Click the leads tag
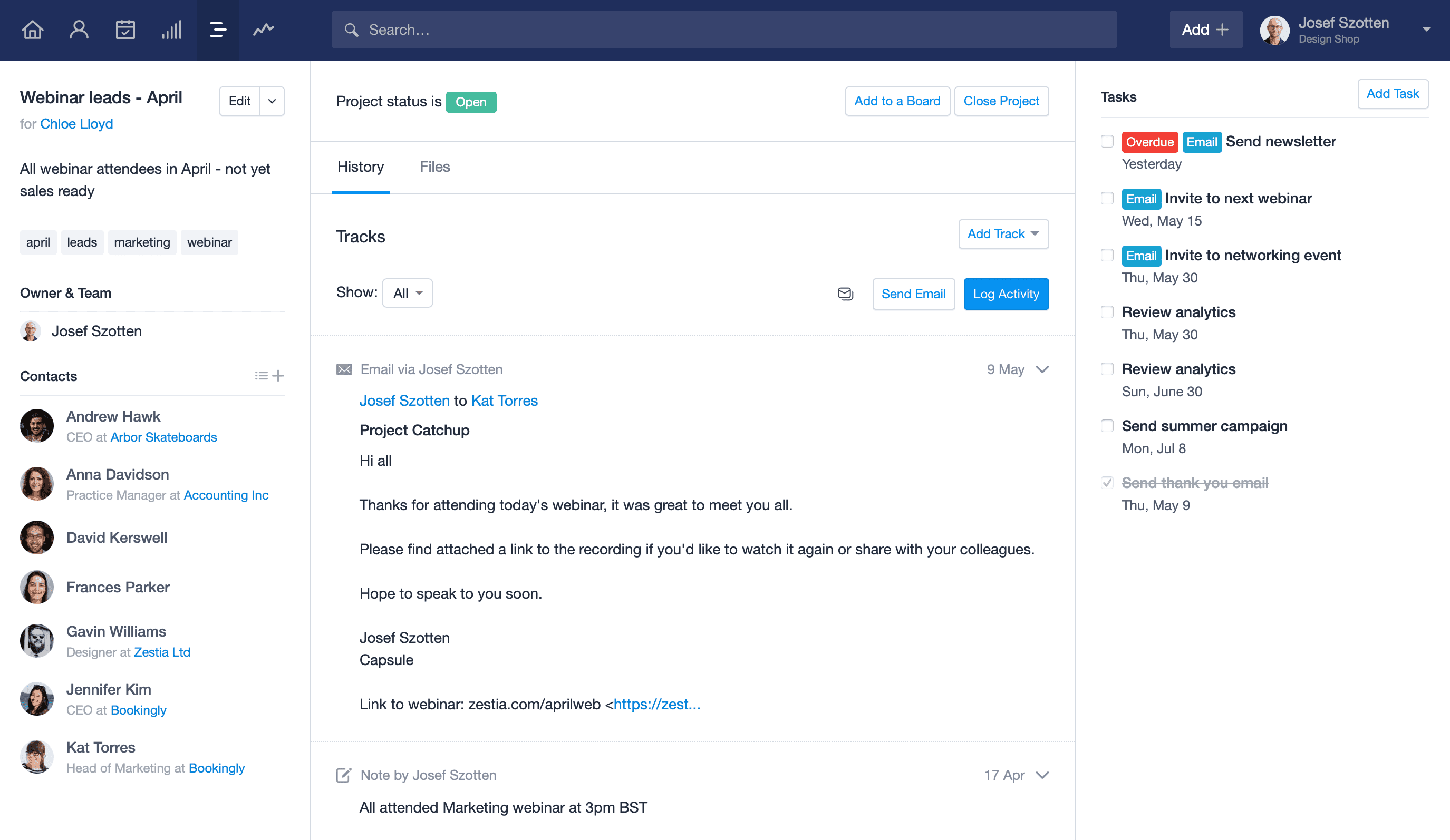Viewport: 1450px width, 840px height. pos(82,242)
